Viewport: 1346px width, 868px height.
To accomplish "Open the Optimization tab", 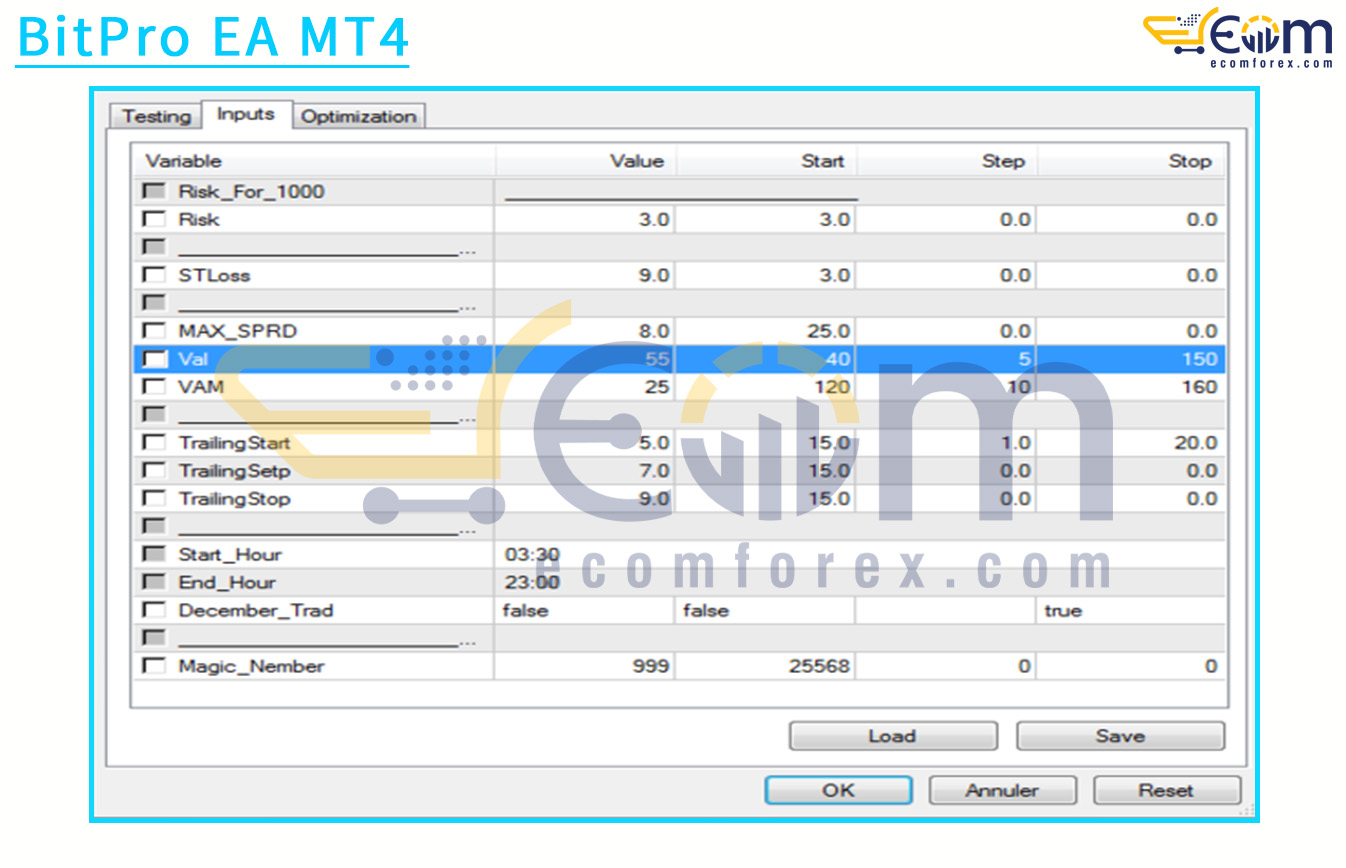I will click(358, 117).
